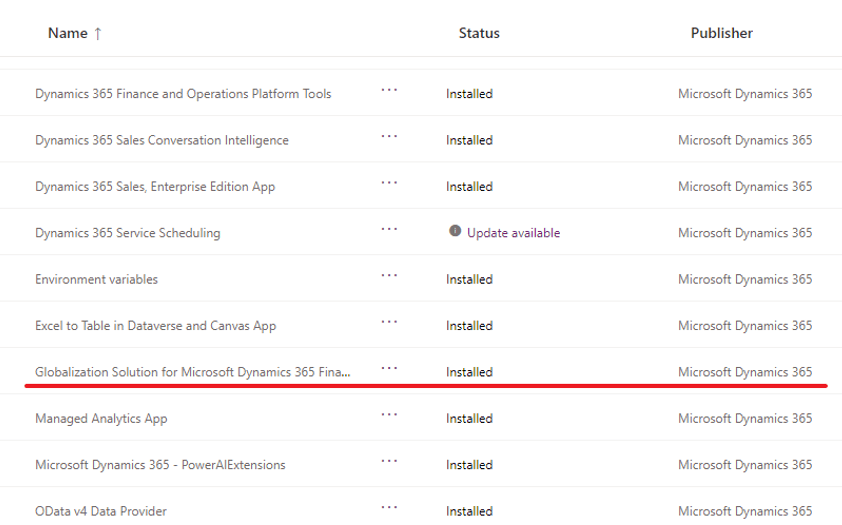
Task: Select Dynamics 365 Finance and Operations Platform Tools
Action: click(x=183, y=94)
